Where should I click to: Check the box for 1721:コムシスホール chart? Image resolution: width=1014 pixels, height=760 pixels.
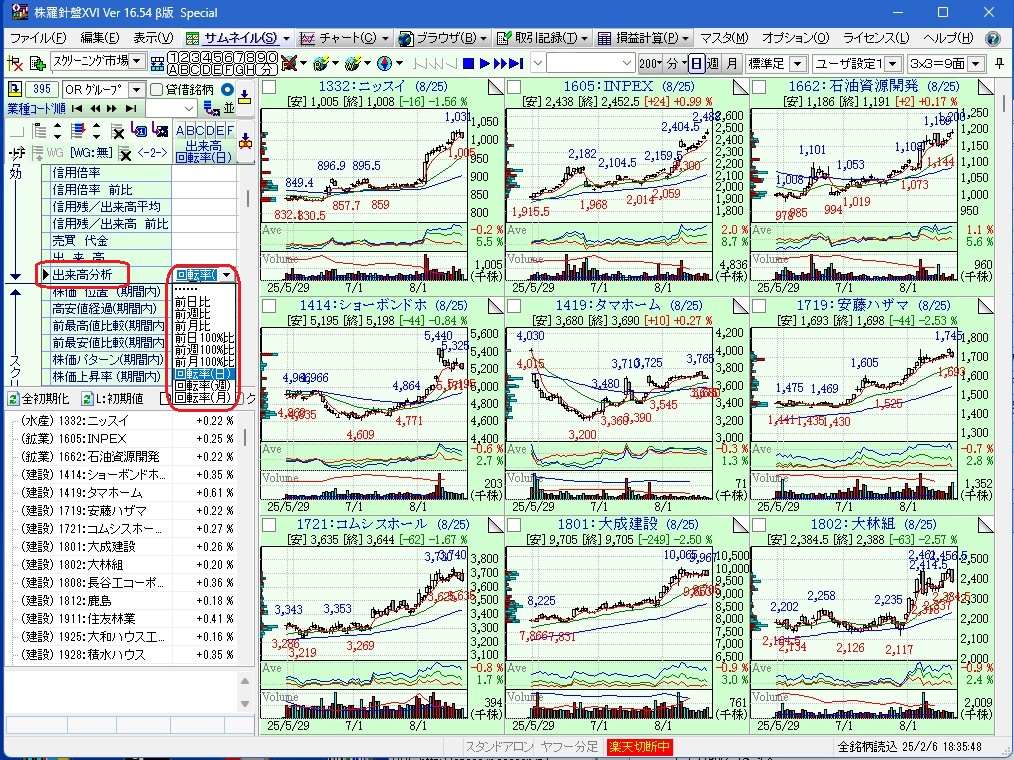pos(269,525)
